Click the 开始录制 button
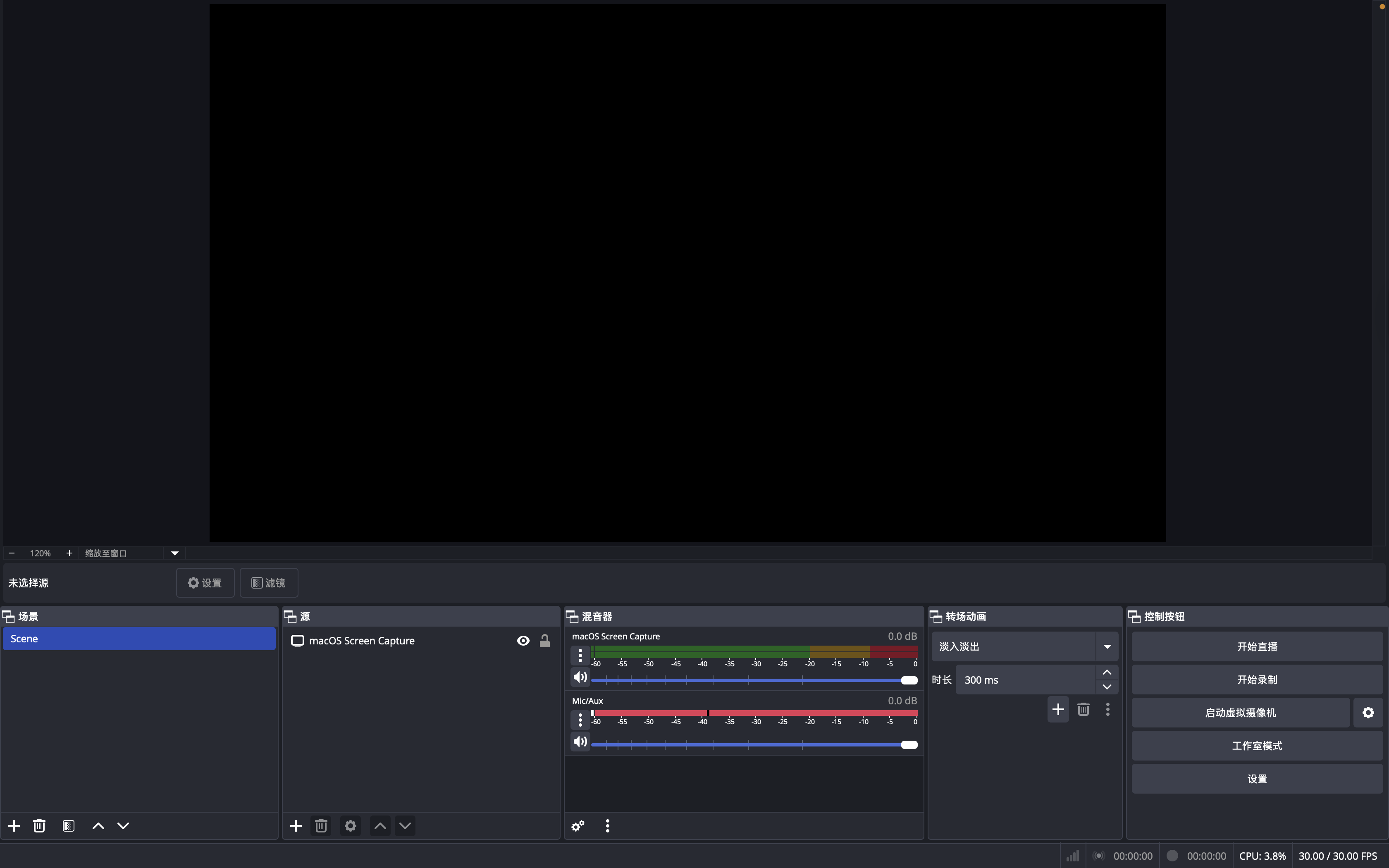The height and width of the screenshot is (868, 1389). pos(1256,680)
